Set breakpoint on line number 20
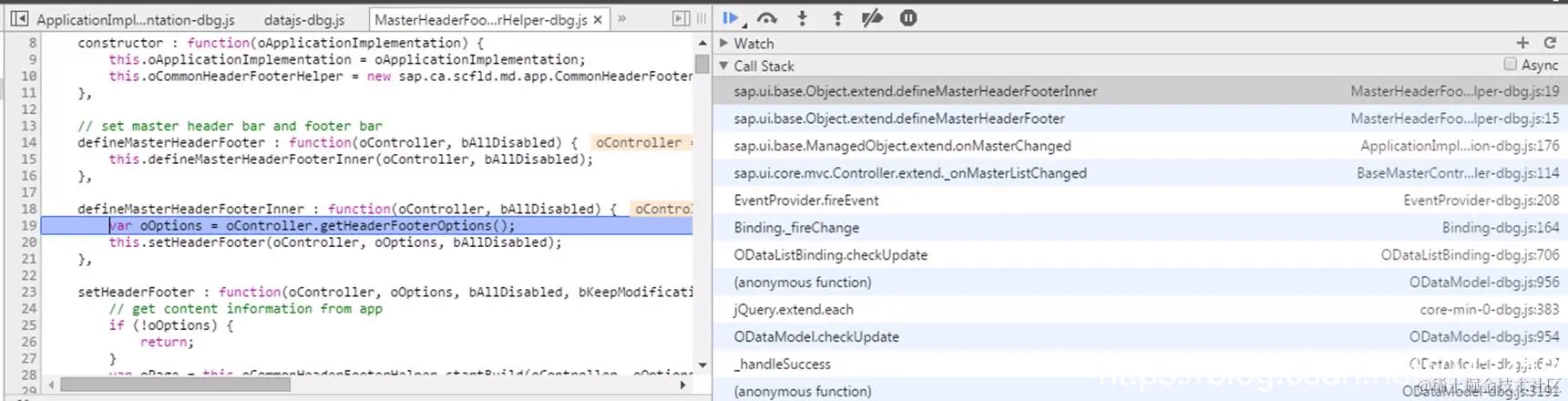This screenshot has width=1568, height=401. pyautogui.click(x=28, y=242)
